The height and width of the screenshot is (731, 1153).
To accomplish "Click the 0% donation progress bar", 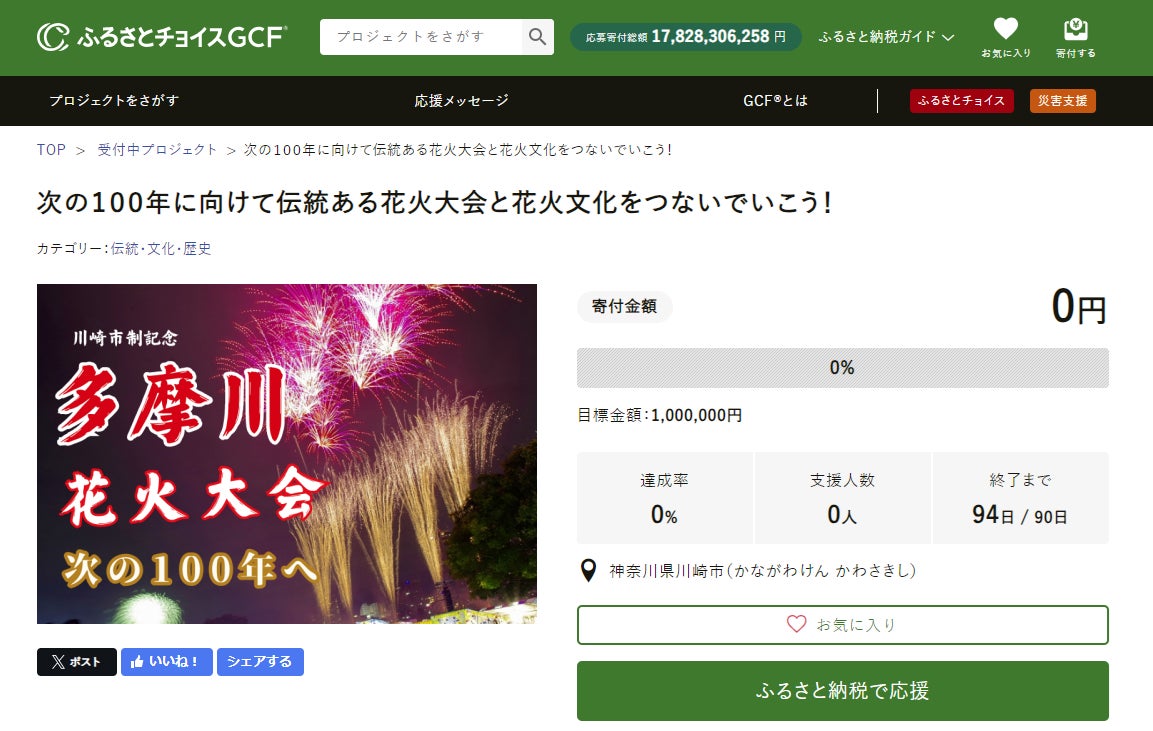I will 843,368.
